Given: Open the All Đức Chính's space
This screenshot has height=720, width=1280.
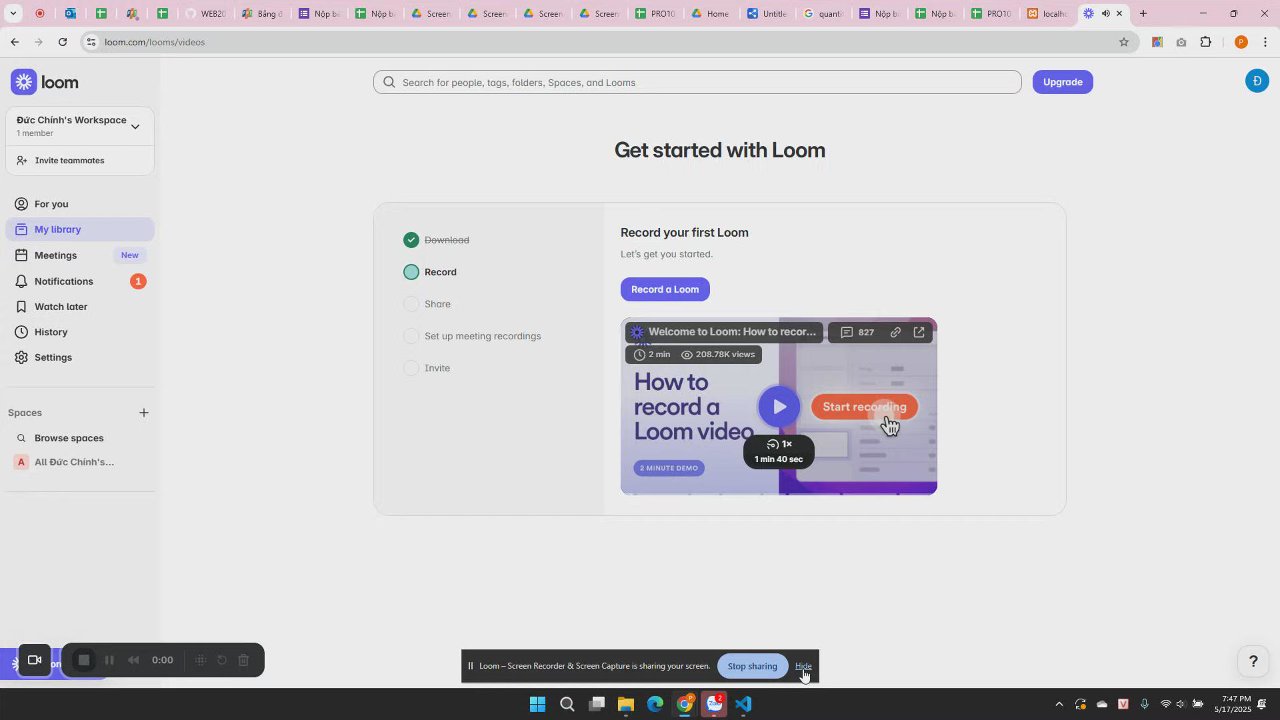Looking at the screenshot, I should click(x=80, y=462).
